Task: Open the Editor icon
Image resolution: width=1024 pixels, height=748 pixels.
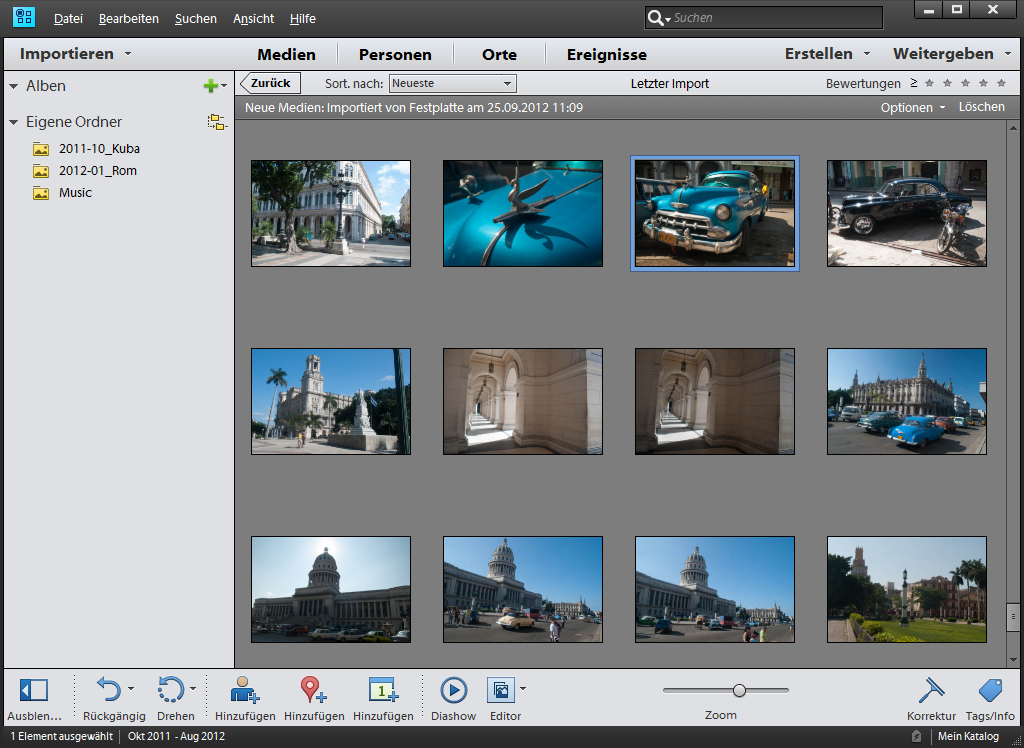Action: pos(500,690)
